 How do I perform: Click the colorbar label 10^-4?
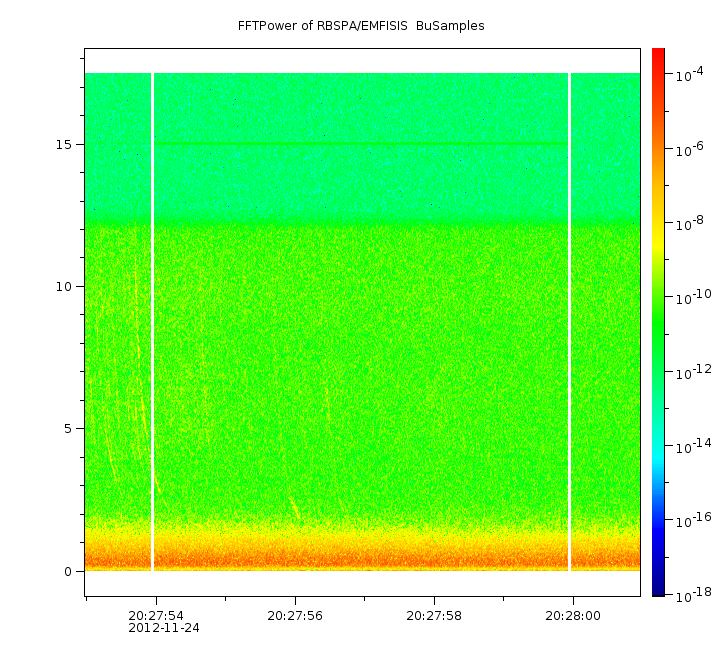coord(685,74)
